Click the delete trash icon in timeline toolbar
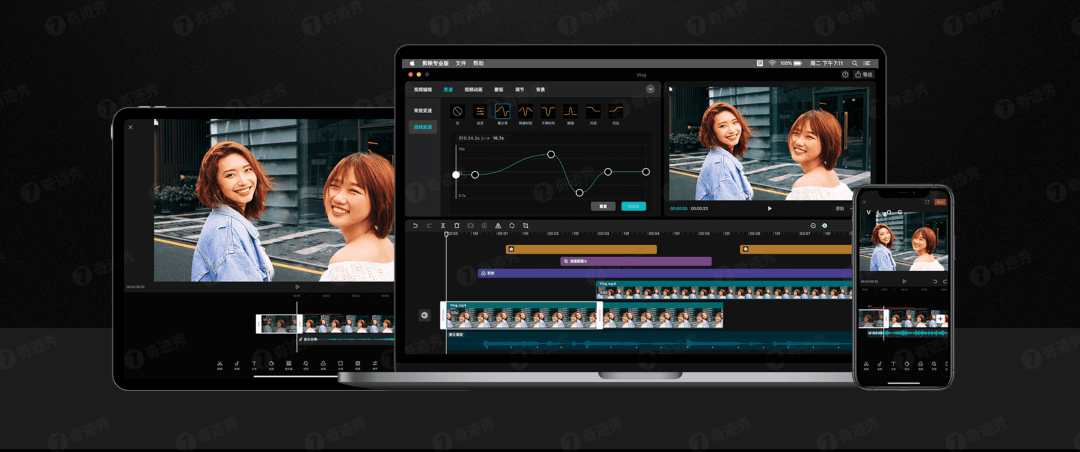This screenshot has height=452, width=1080. pyautogui.click(x=457, y=225)
